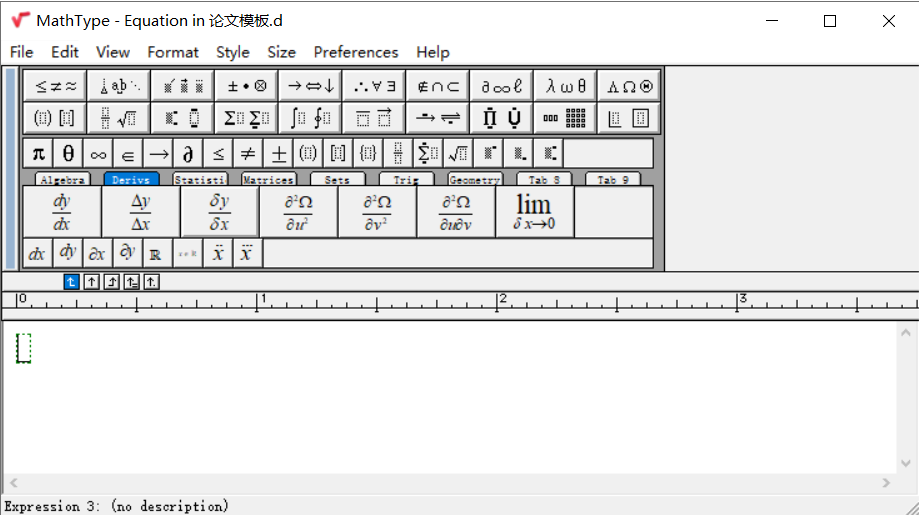Viewport: 919px width, 515px height.
Task: Open the relational symbols palette (≤≠≈)
Action: (56, 86)
